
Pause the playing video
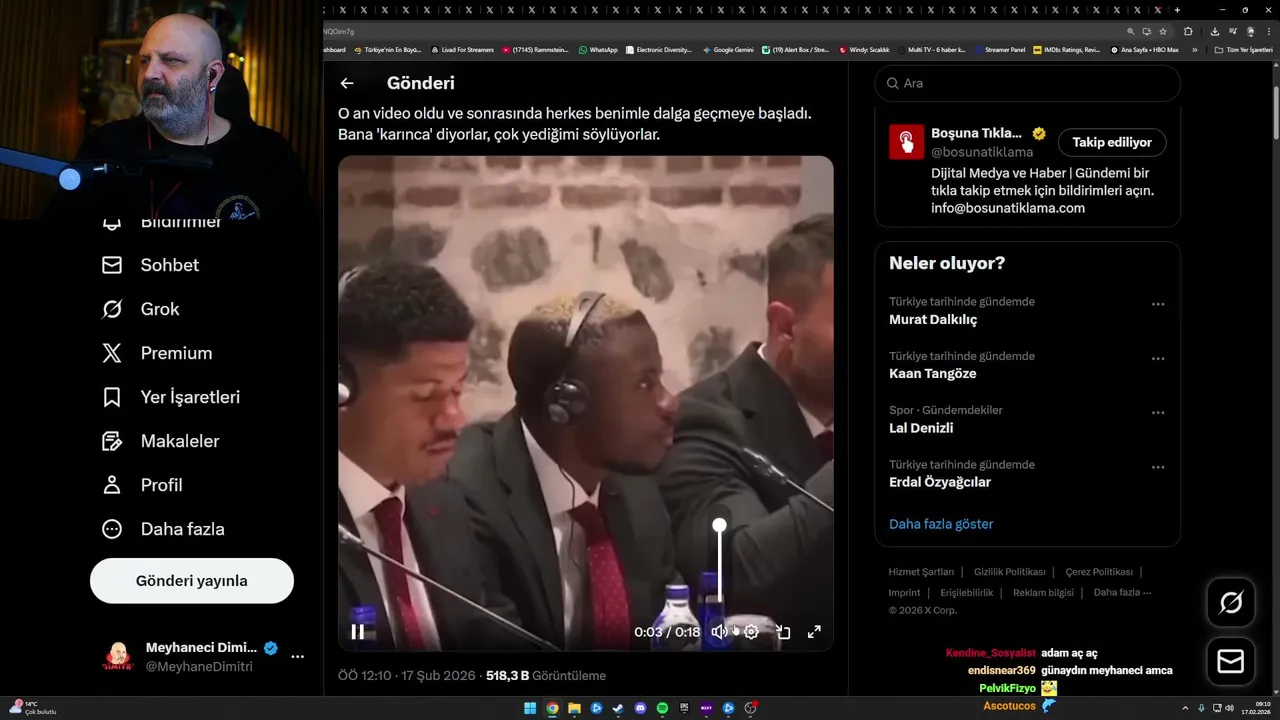click(358, 631)
